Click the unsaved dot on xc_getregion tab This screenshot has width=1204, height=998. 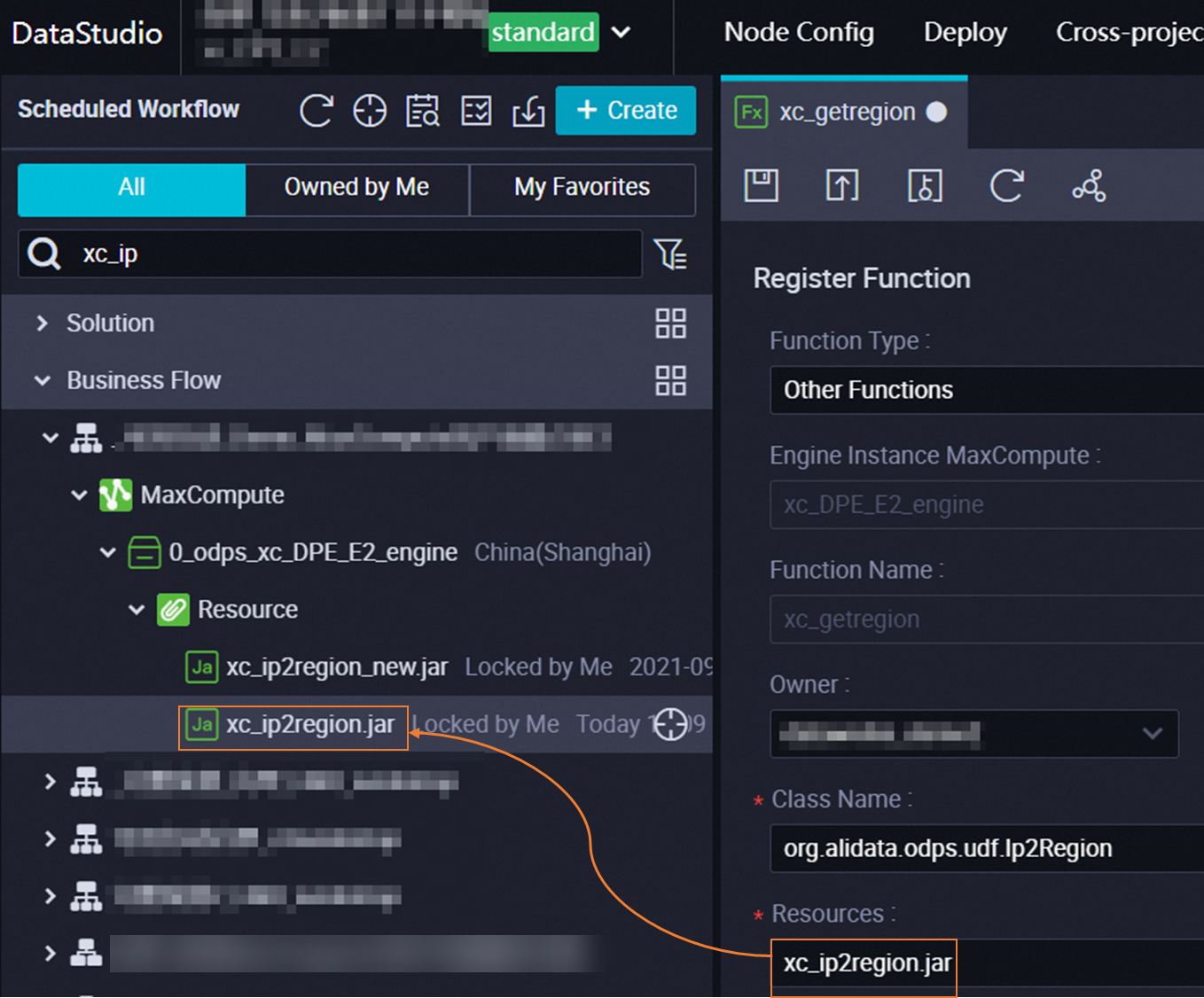[936, 113]
